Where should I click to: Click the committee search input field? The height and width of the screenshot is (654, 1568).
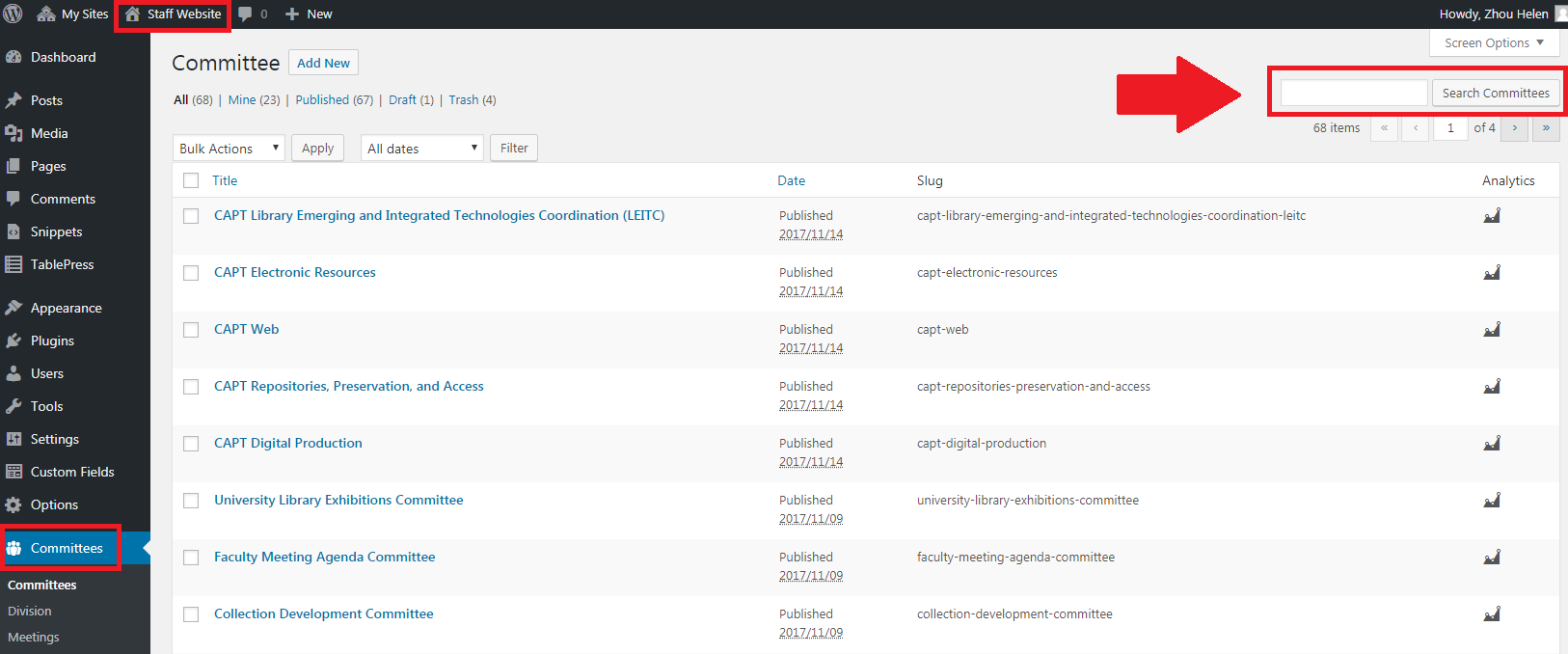[x=1353, y=93]
